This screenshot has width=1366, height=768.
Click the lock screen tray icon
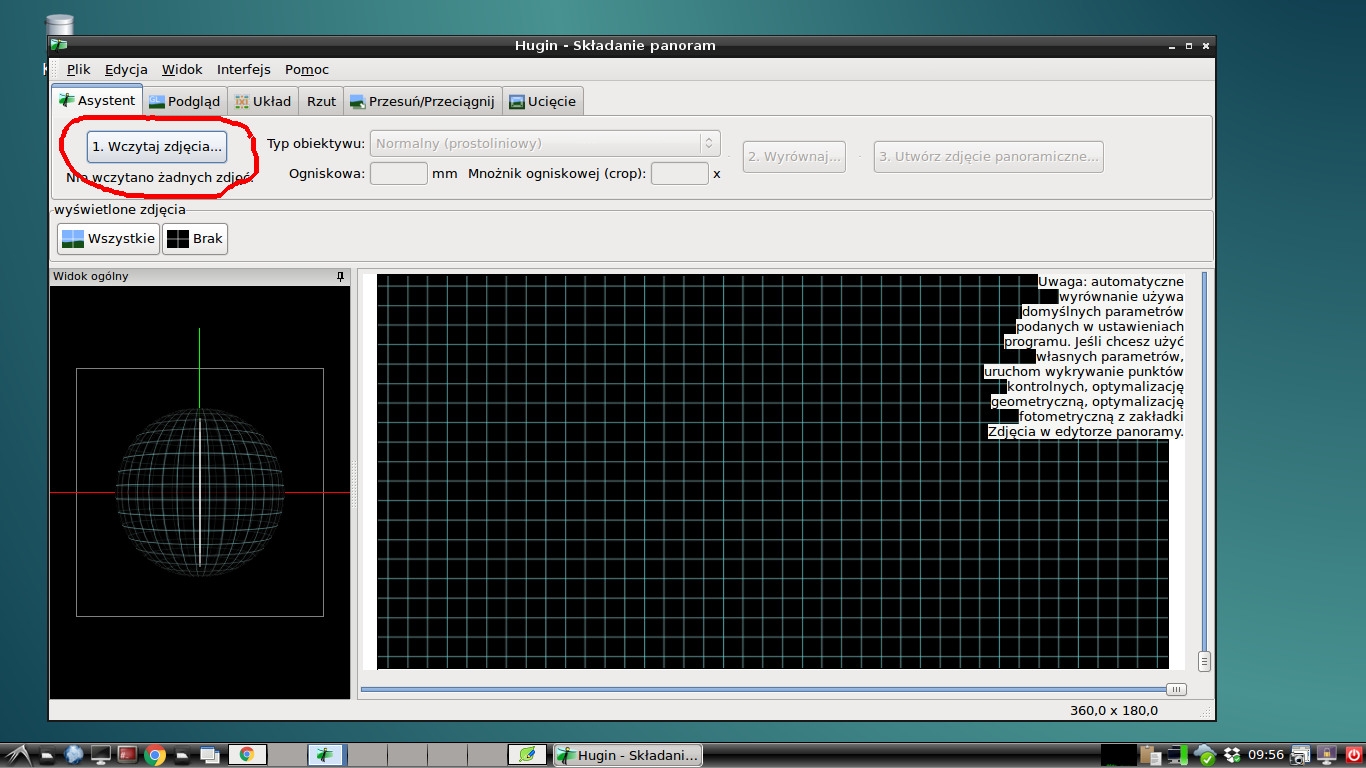pos(1327,755)
